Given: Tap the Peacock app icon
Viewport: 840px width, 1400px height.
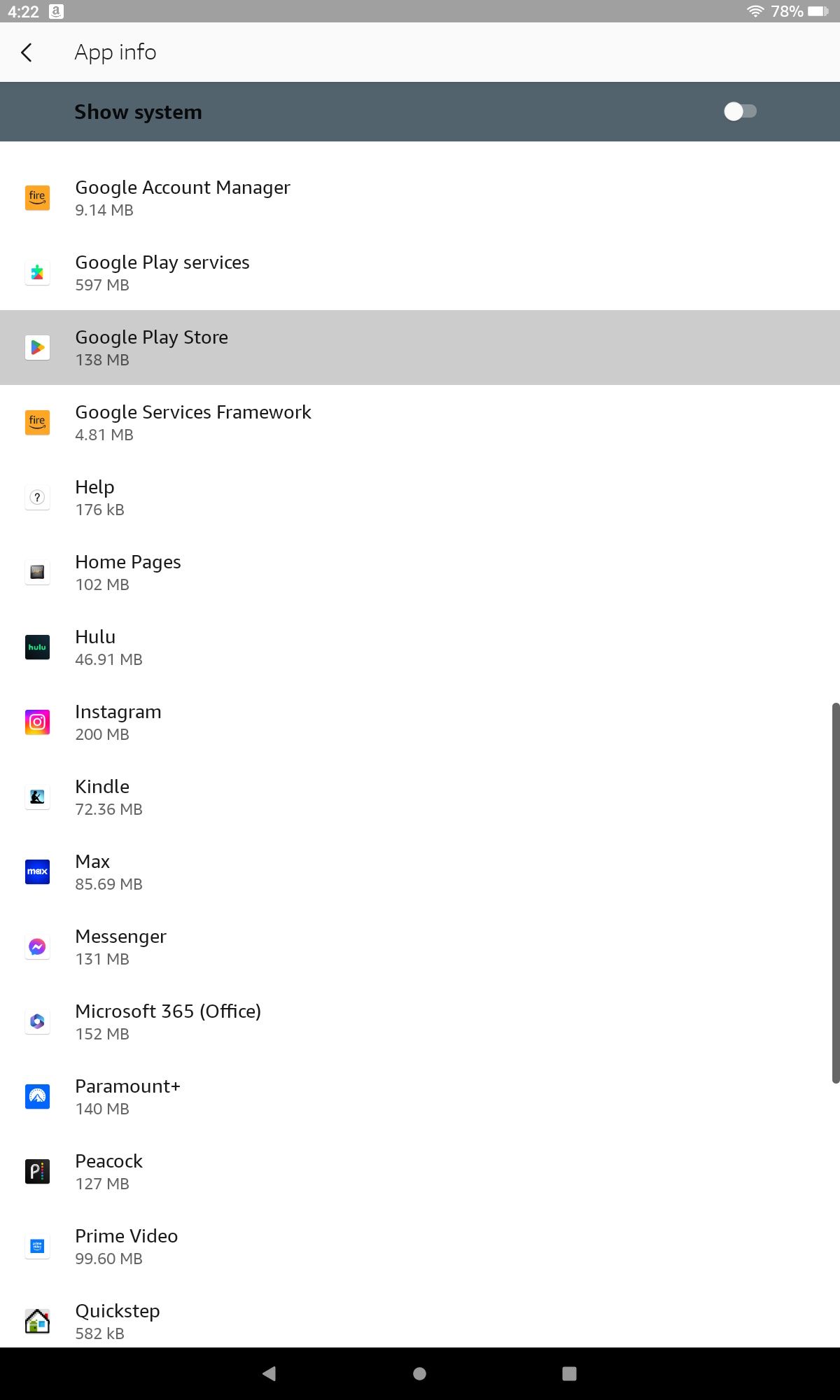Looking at the screenshot, I should click(37, 1172).
